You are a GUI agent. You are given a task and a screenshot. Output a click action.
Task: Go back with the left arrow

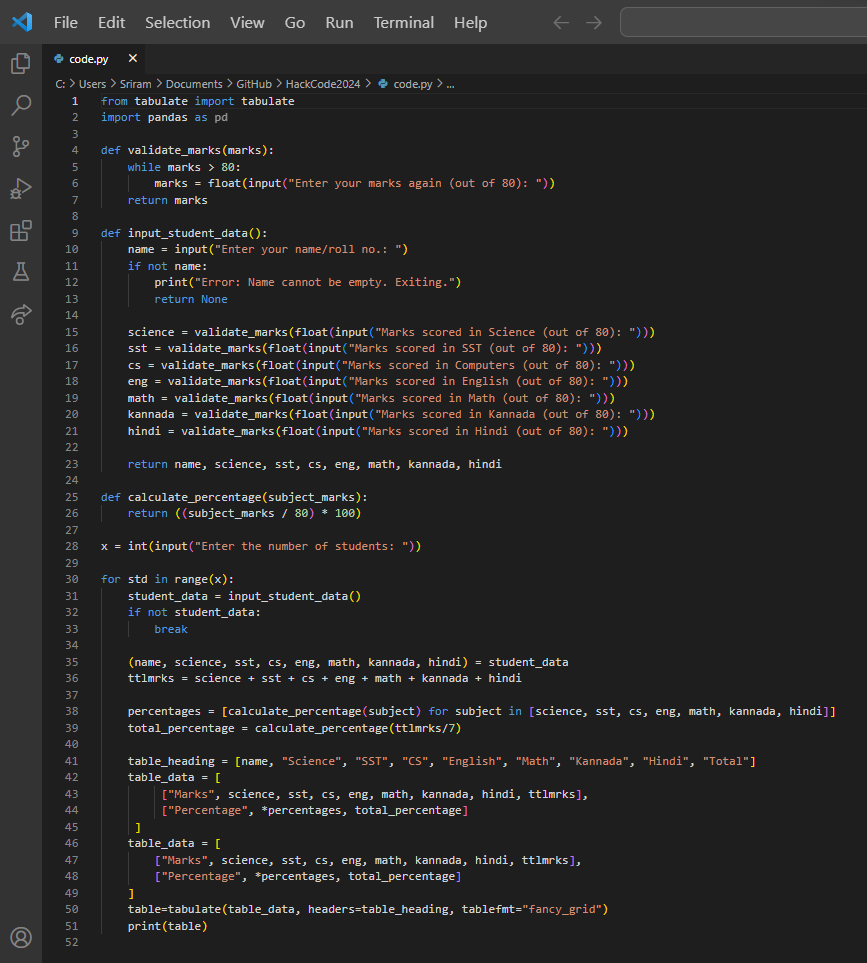pos(561,23)
